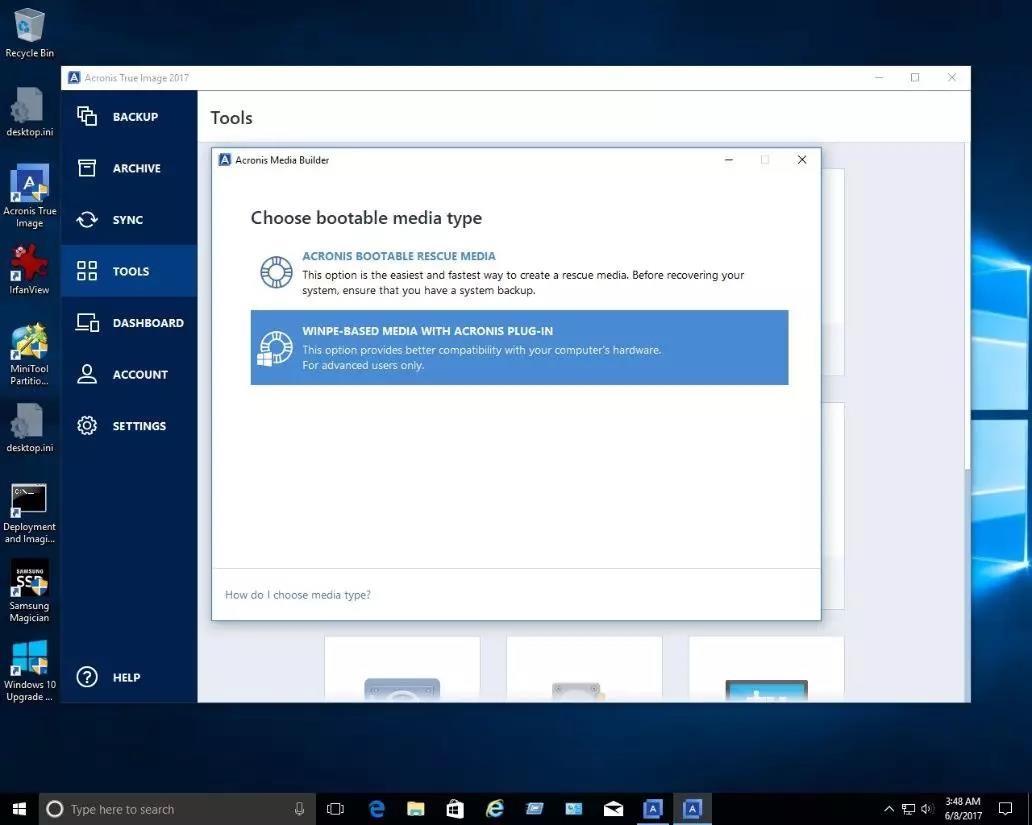Open the Samsung Magician desktop shortcut
This screenshot has width=1032, height=825.
[29, 590]
